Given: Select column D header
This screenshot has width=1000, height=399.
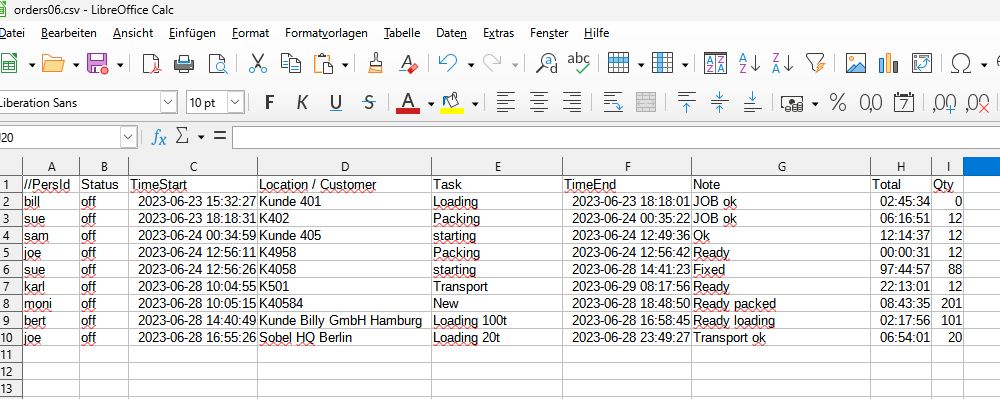Looking at the screenshot, I should click(344, 166).
